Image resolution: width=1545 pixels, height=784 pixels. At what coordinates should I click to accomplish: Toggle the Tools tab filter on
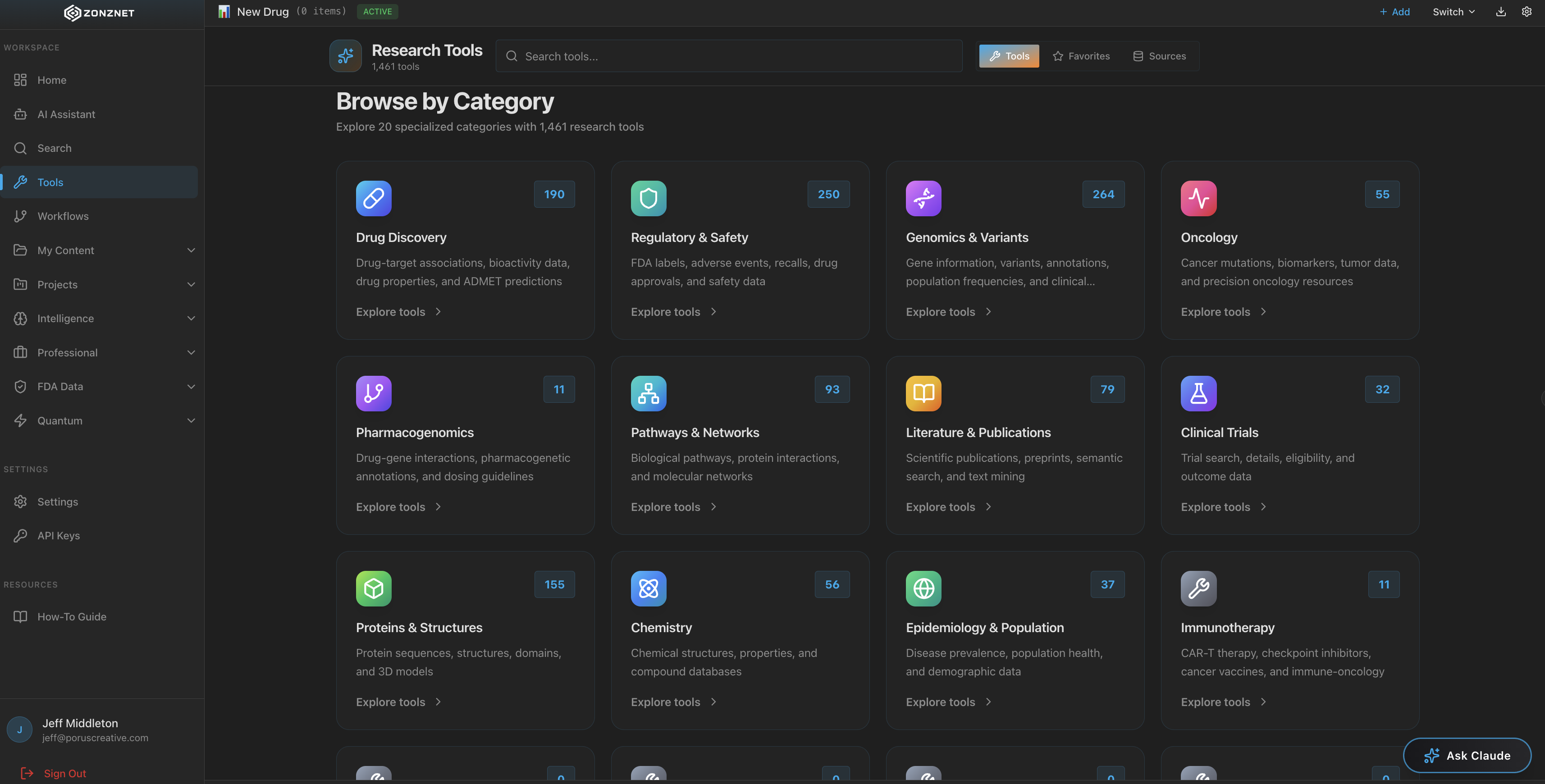(1009, 56)
